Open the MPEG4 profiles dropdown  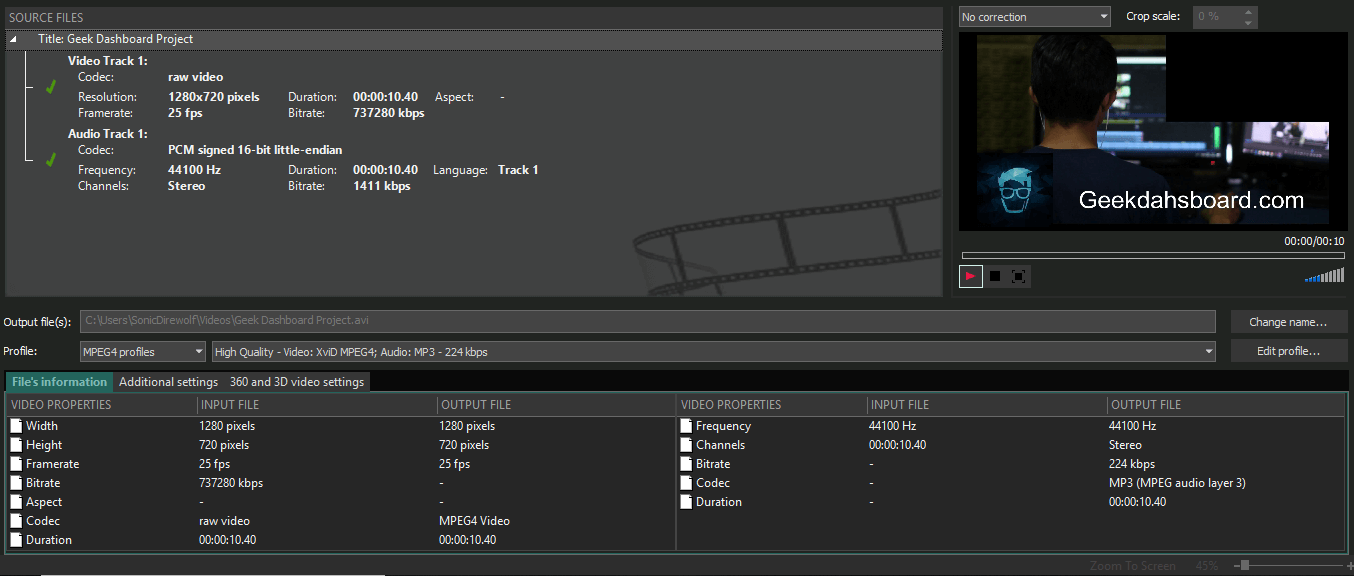[142, 351]
